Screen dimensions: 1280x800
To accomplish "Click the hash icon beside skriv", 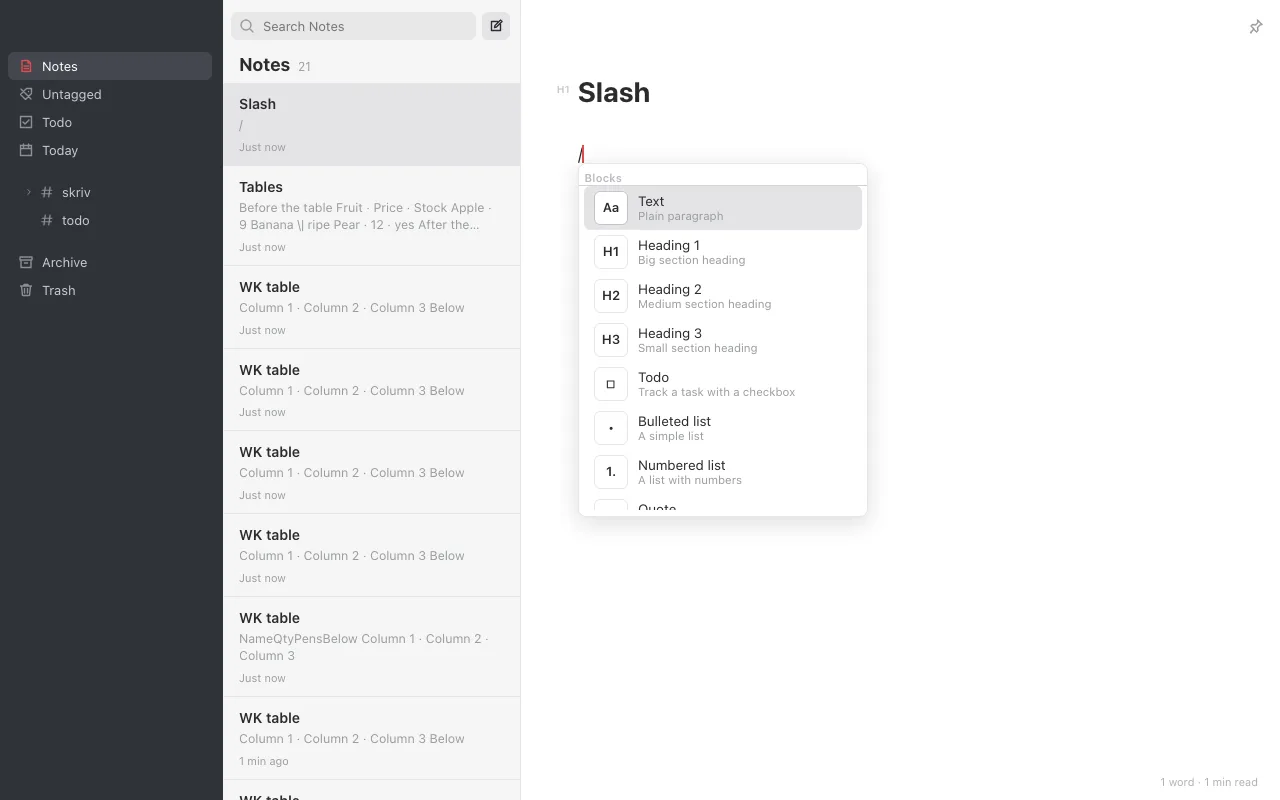I will click(x=47, y=192).
